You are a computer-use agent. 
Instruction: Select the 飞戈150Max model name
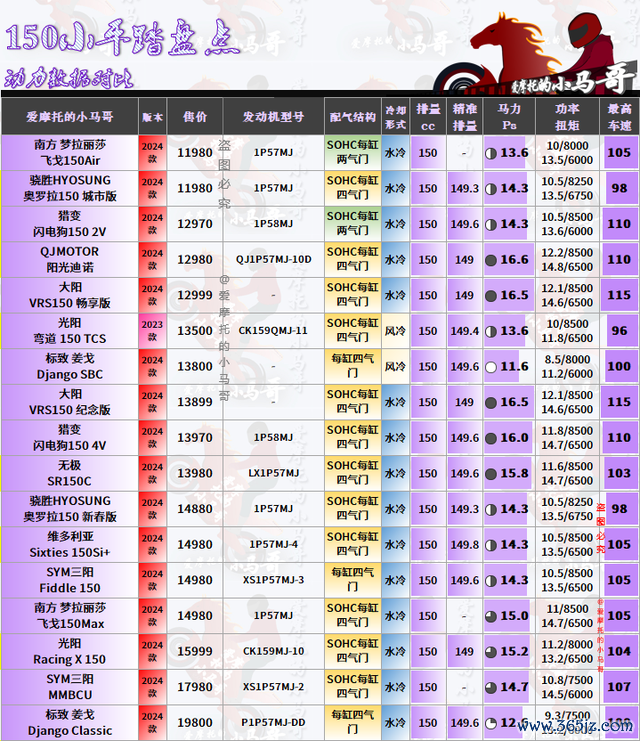(70, 624)
